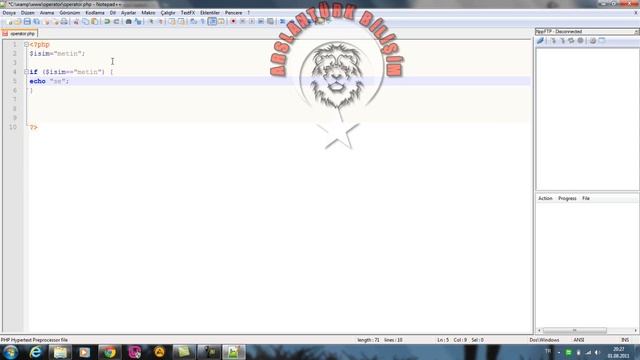
Task: Click the Open file toolbar icon
Action: 18,21
